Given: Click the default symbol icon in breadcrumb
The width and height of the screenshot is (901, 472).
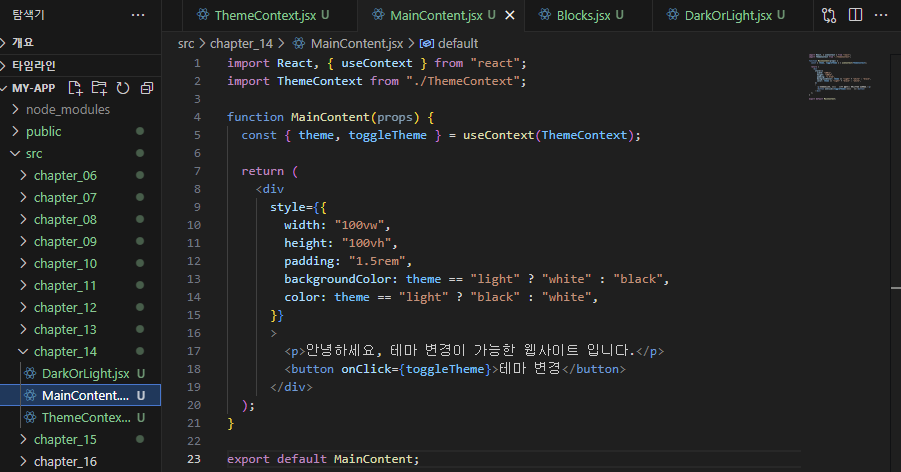Looking at the screenshot, I should (x=427, y=44).
